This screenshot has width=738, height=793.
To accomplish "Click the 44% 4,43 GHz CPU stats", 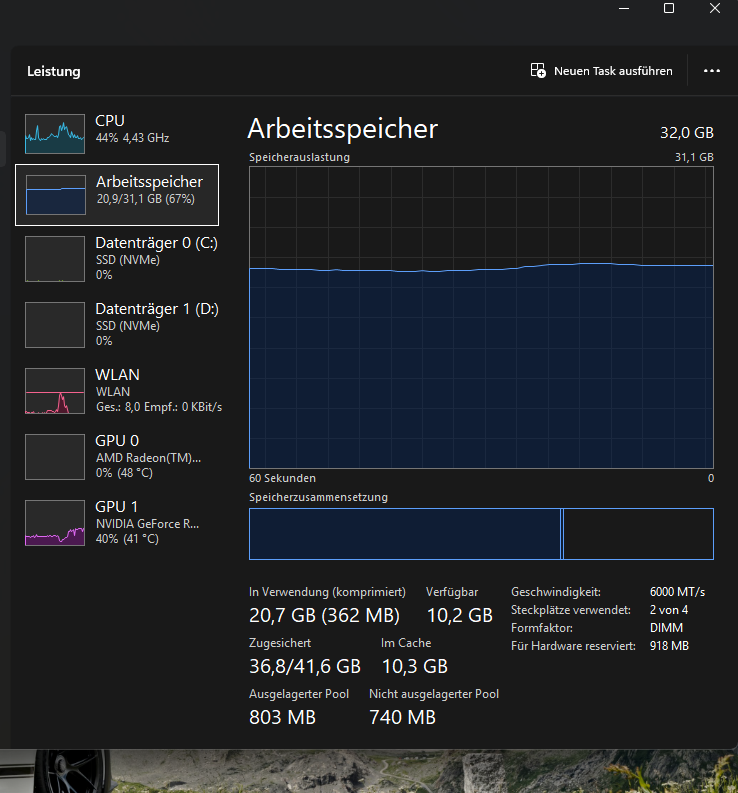I will coord(133,138).
